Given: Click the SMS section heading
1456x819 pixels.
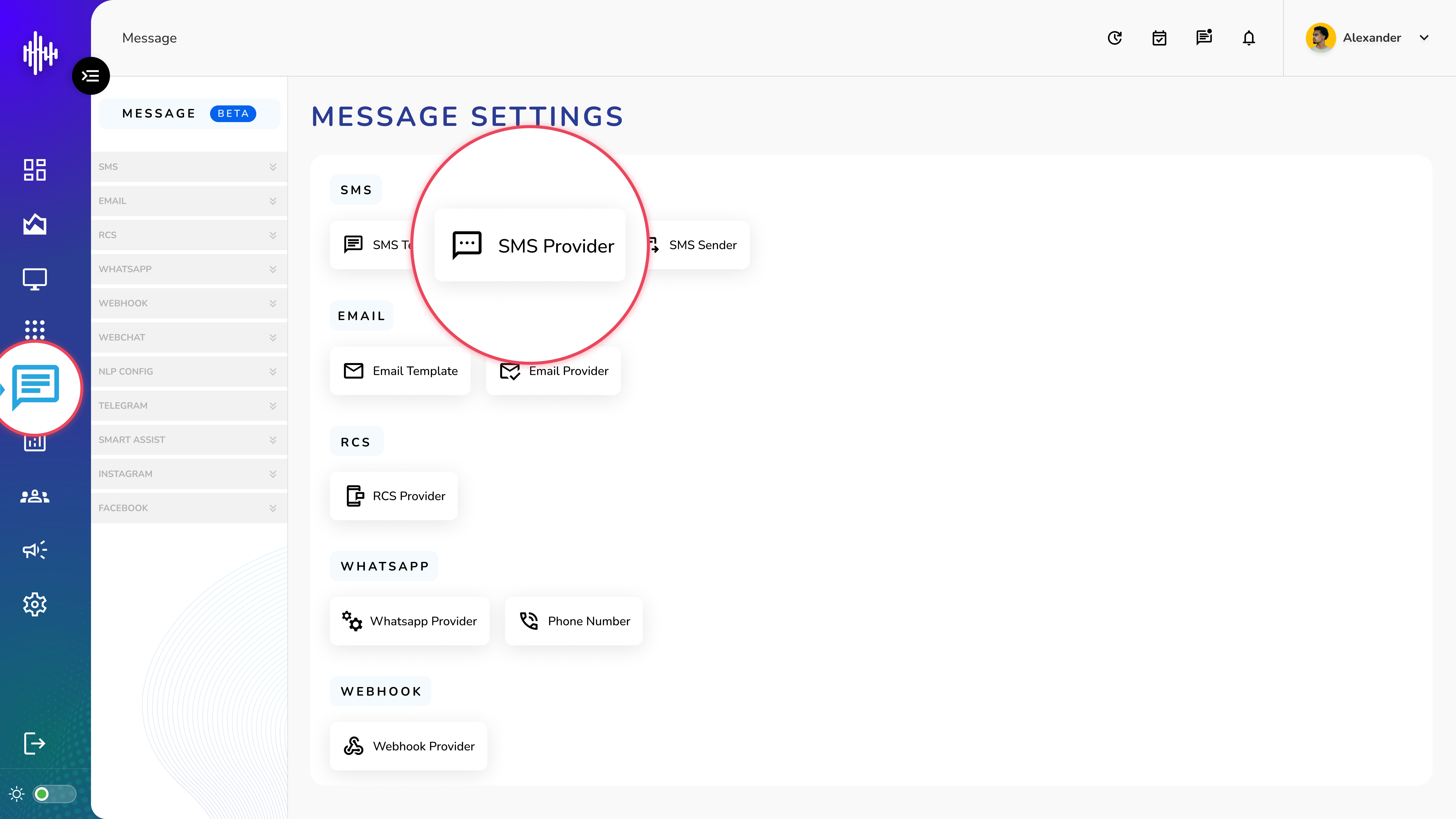Looking at the screenshot, I should [x=356, y=190].
